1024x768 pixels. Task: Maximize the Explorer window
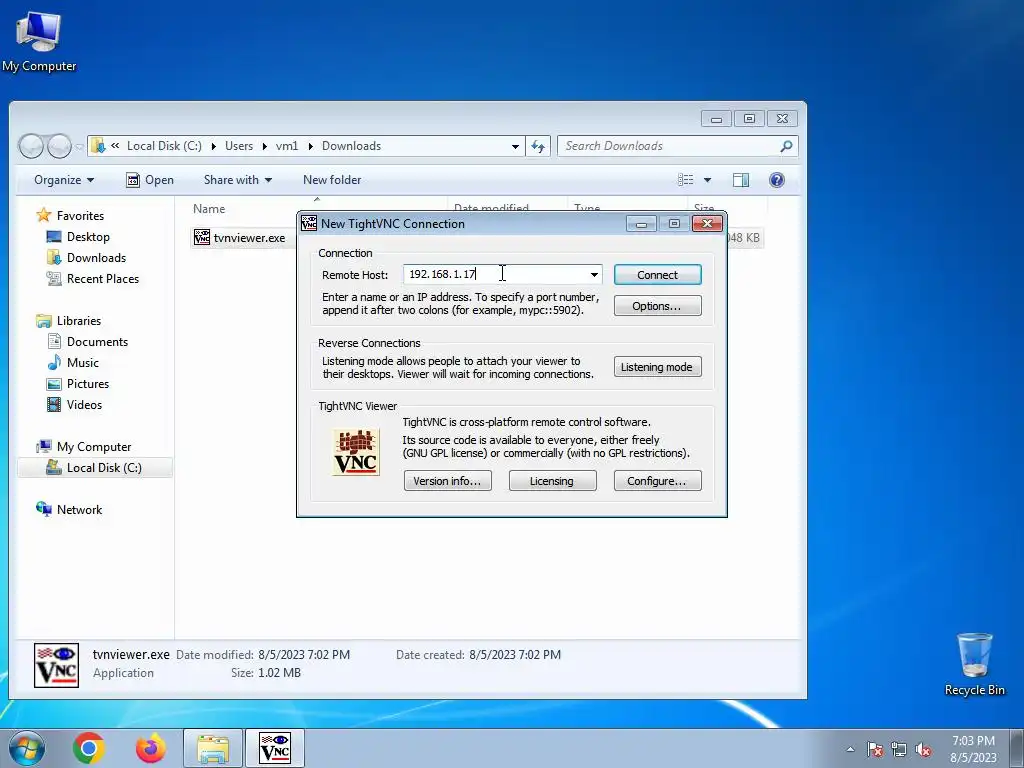[749, 118]
